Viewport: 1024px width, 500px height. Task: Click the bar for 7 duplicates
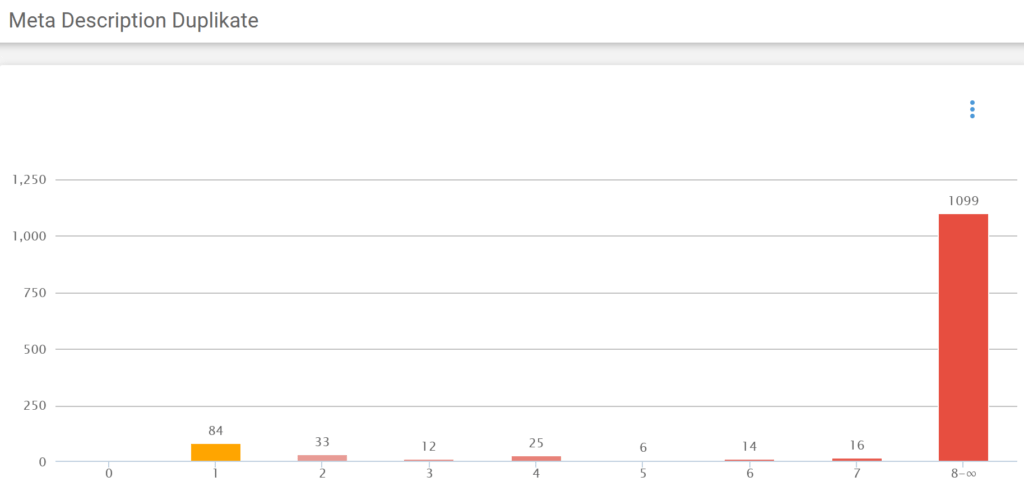coord(857,460)
